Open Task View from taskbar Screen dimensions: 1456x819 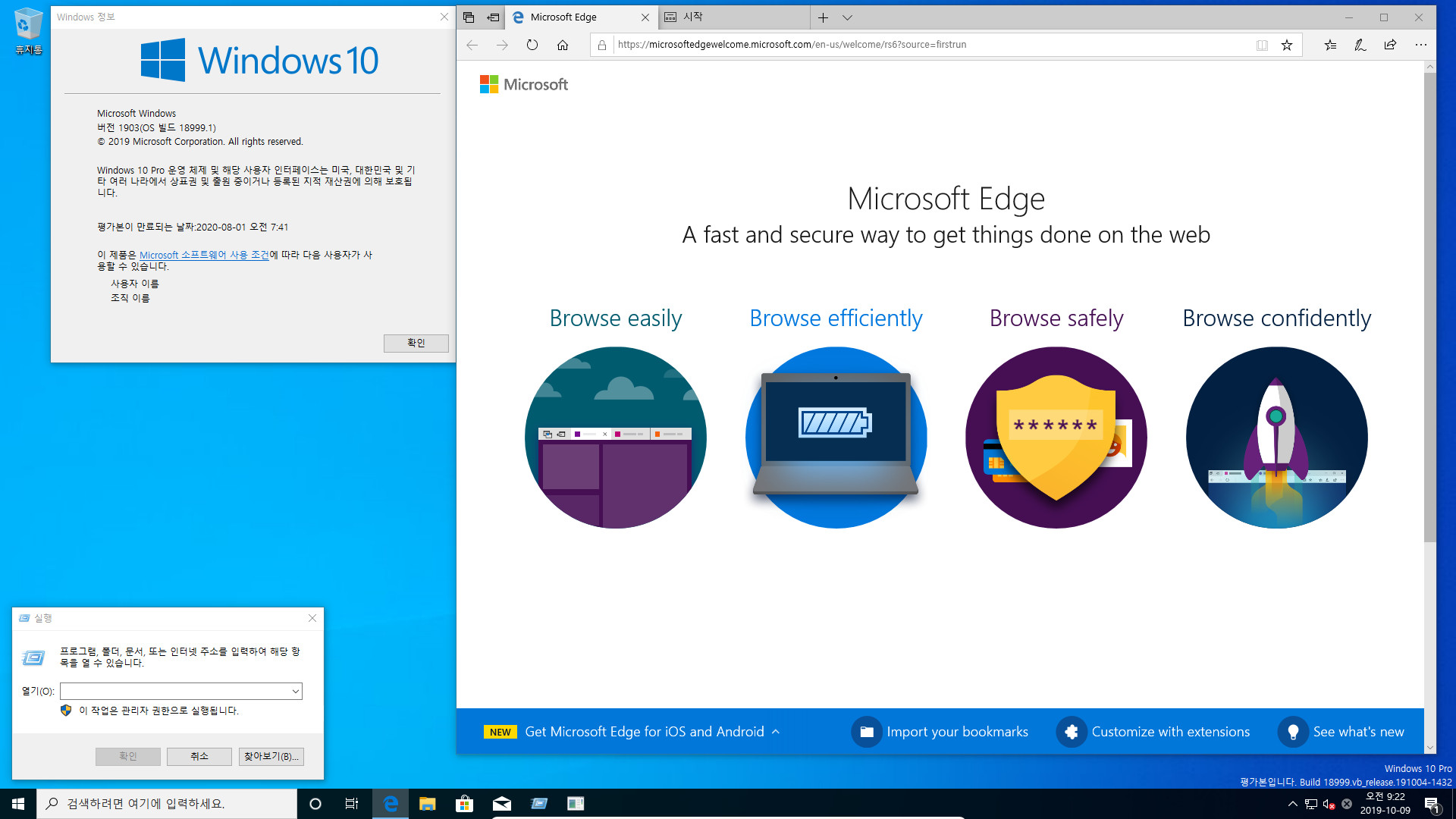[352, 804]
